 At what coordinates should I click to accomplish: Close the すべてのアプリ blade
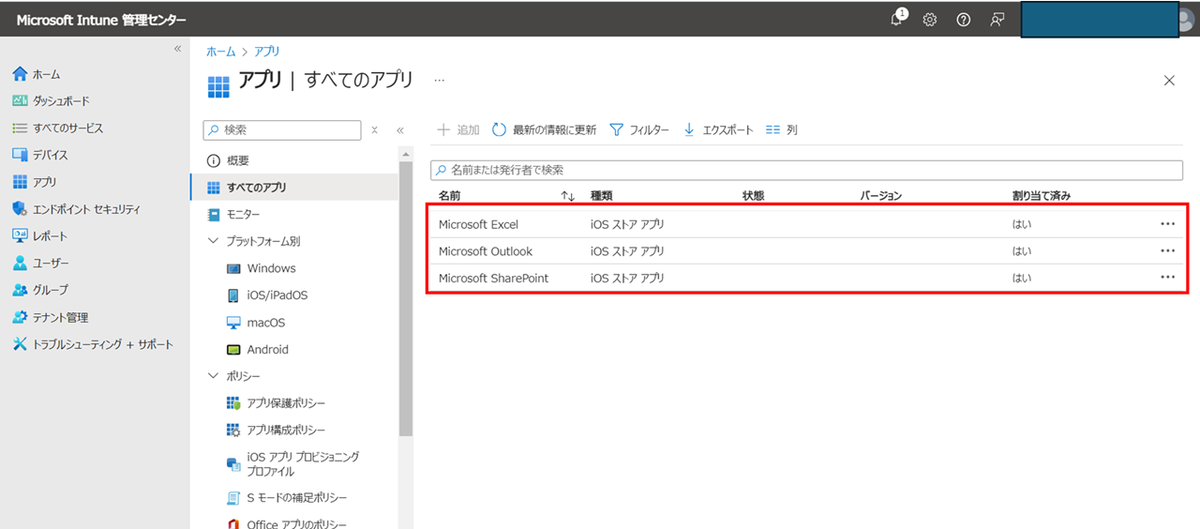point(1169,81)
